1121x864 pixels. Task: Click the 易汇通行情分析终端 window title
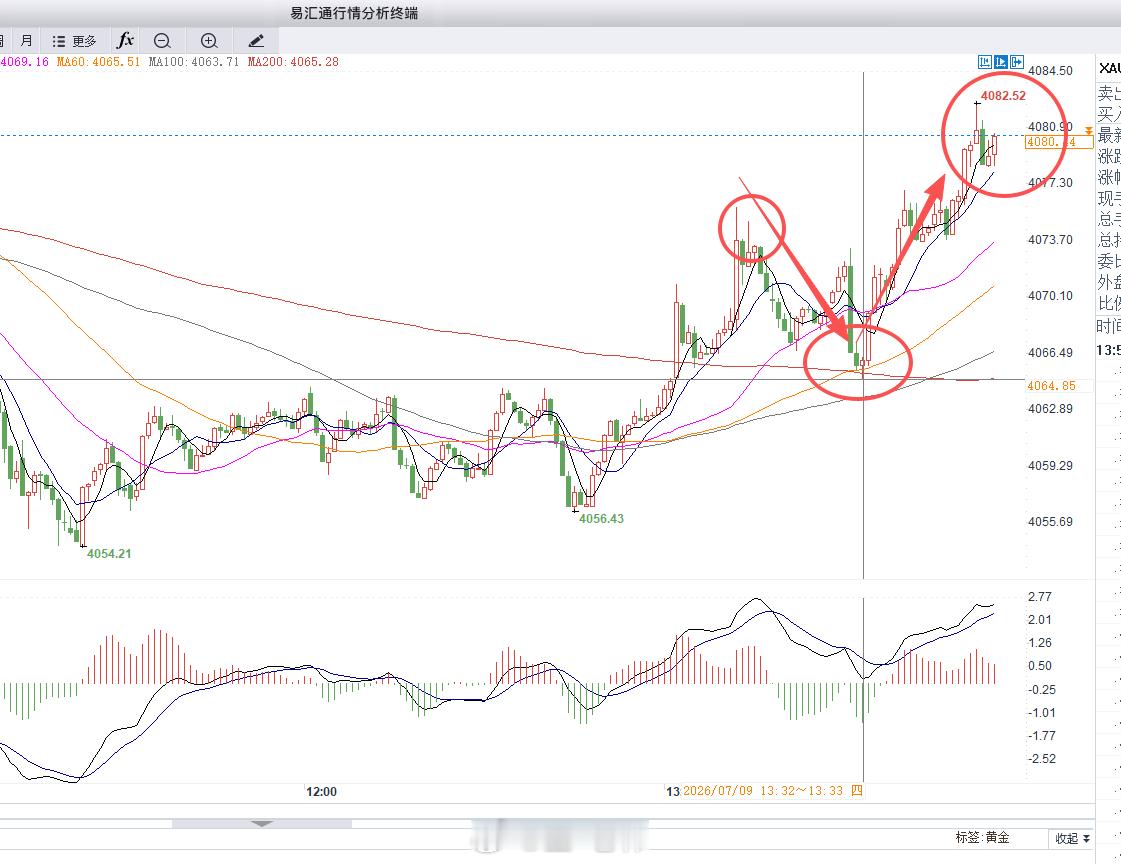click(354, 13)
